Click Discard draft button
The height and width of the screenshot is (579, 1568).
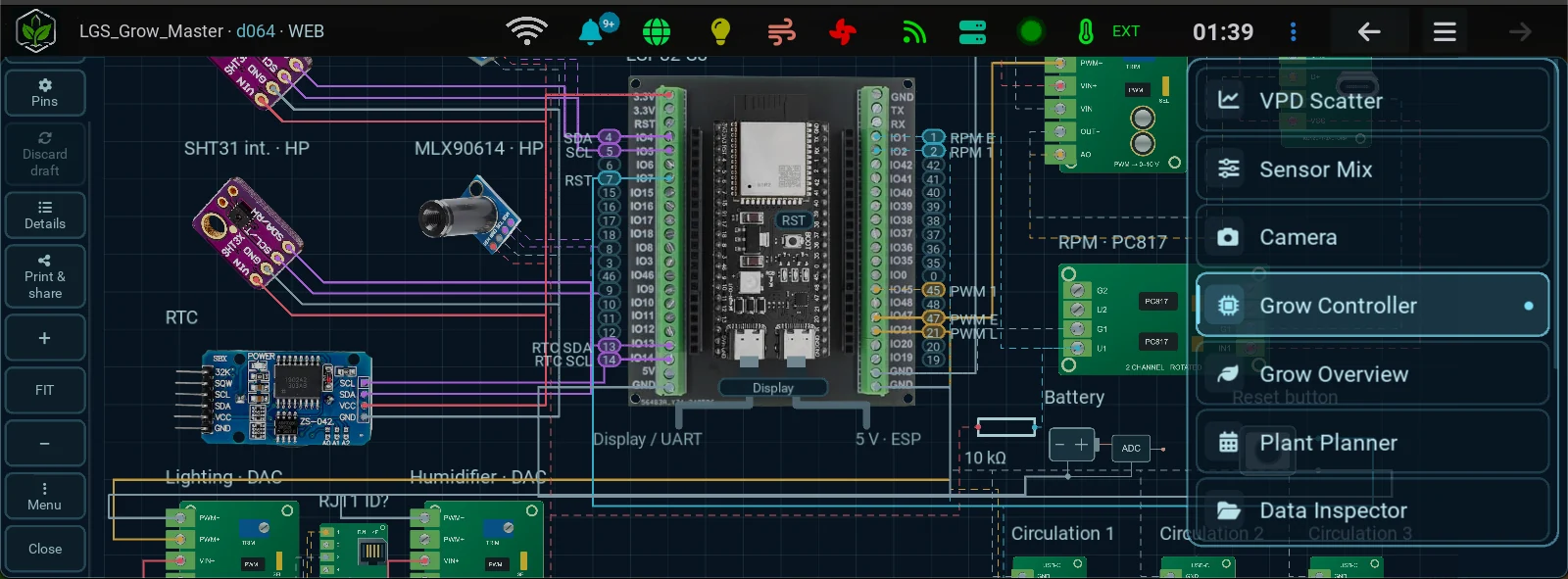coord(45,154)
